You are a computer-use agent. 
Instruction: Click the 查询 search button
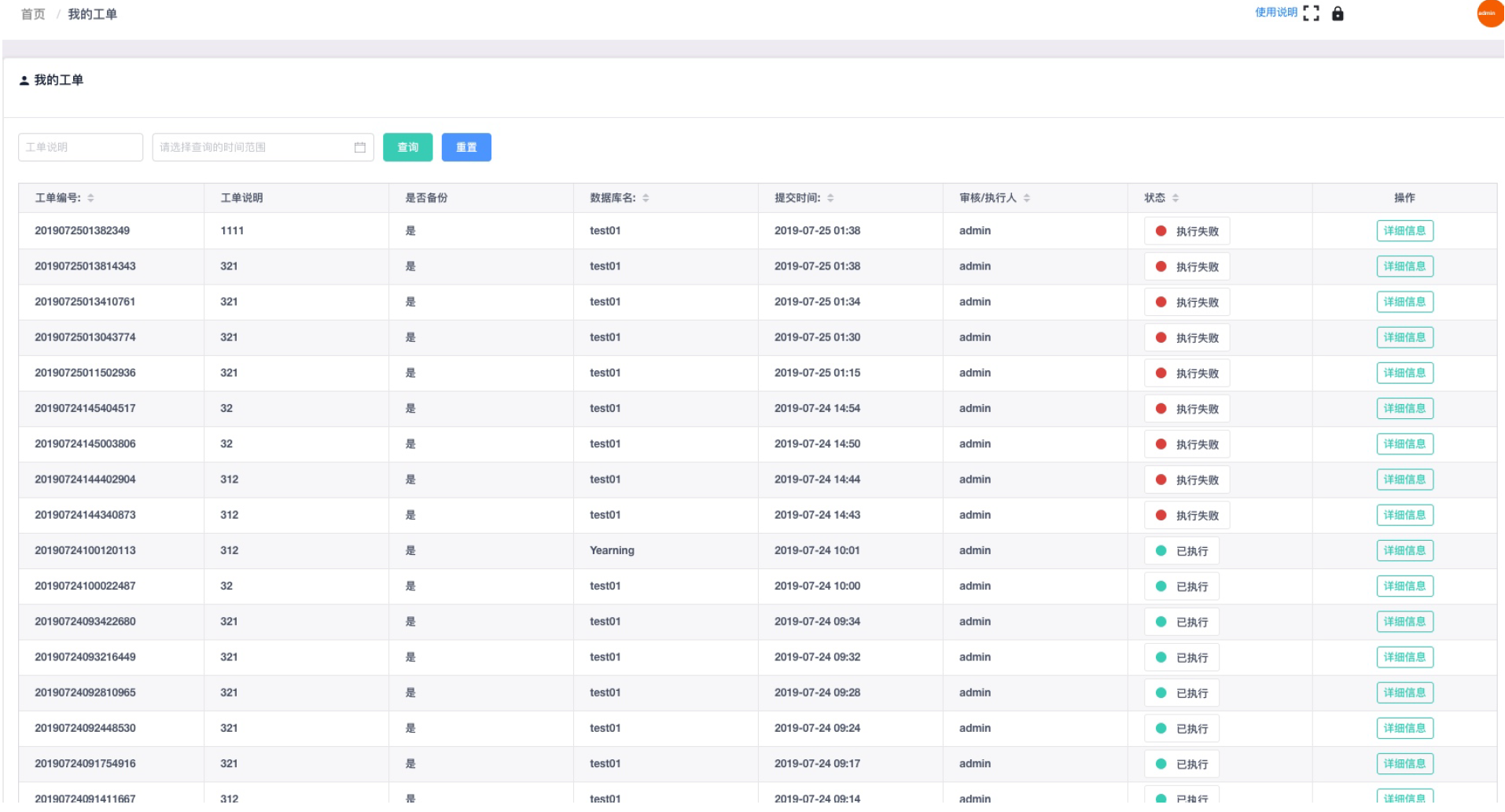(407, 148)
